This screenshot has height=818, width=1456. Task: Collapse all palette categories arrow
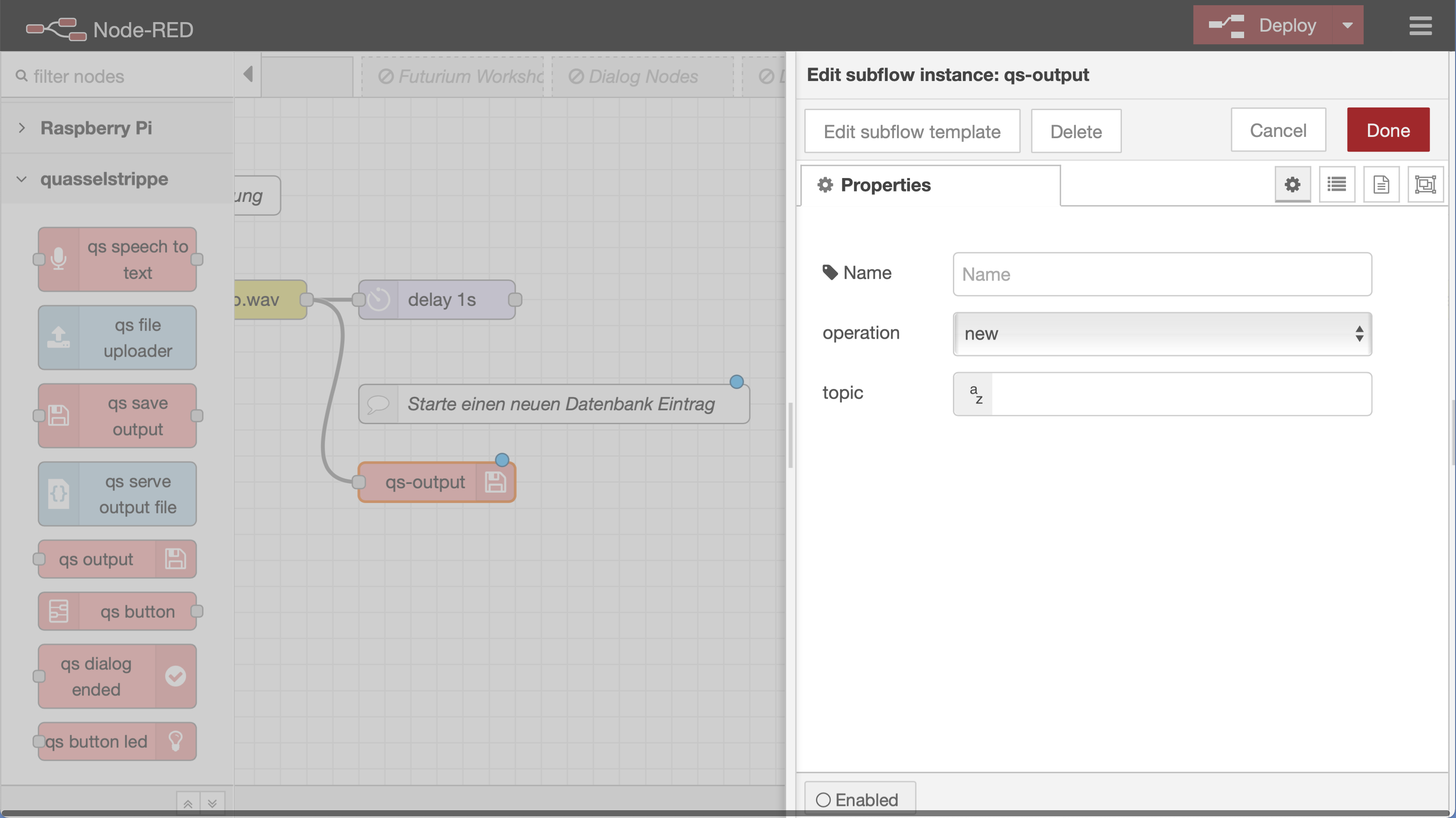(x=188, y=803)
